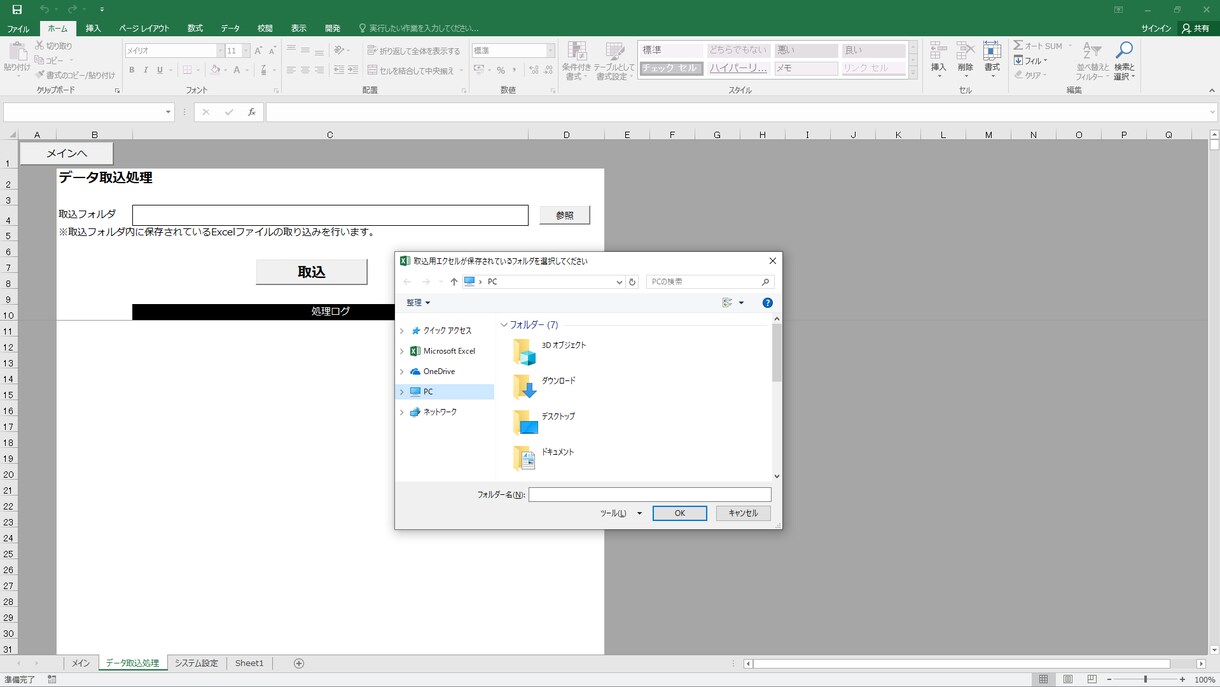Click the Percent Style icon
This screenshot has height=687, width=1220.
coord(501,71)
